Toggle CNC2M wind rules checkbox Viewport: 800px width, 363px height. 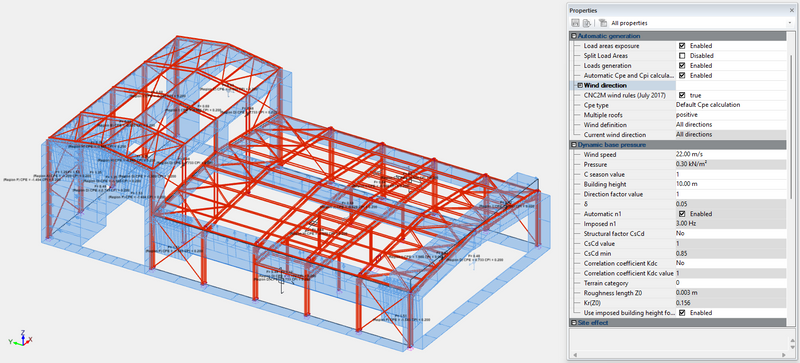point(682,95)
